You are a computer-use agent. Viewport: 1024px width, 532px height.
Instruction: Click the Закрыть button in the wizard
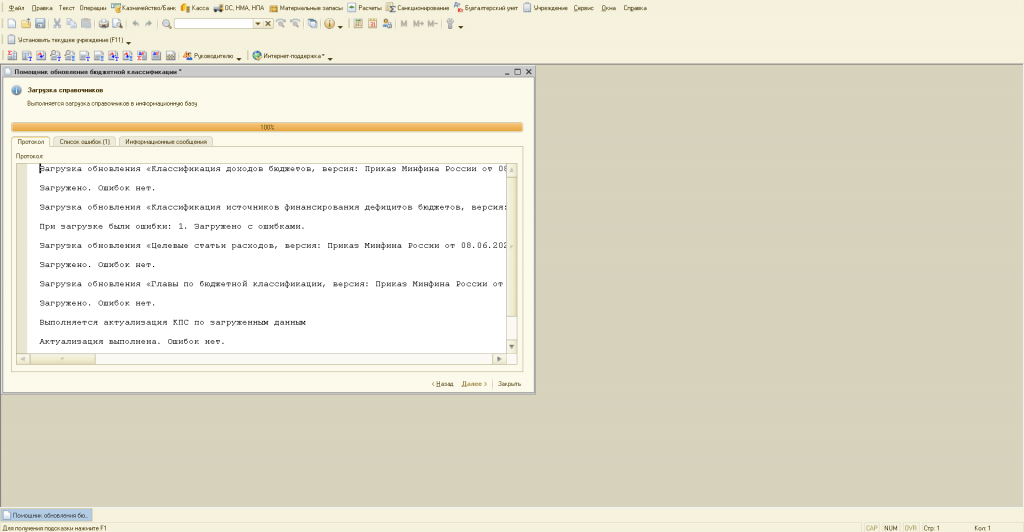(x=509, y=383)
